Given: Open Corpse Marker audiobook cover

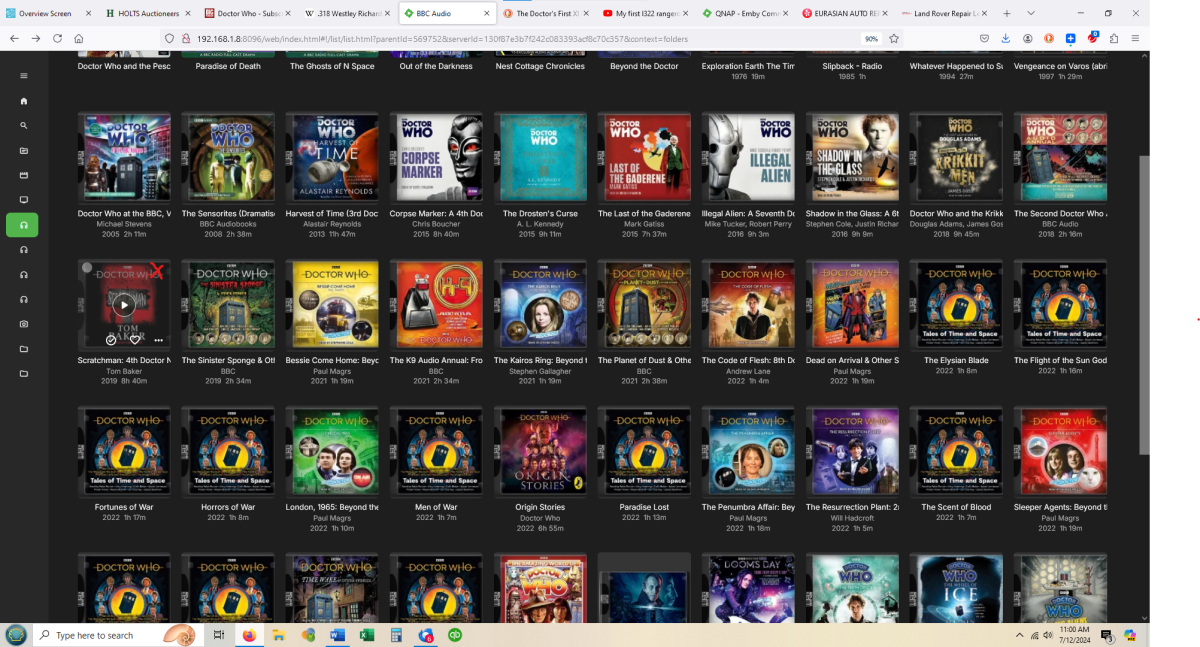Looking at the screenshot, I should click(436, 159).
